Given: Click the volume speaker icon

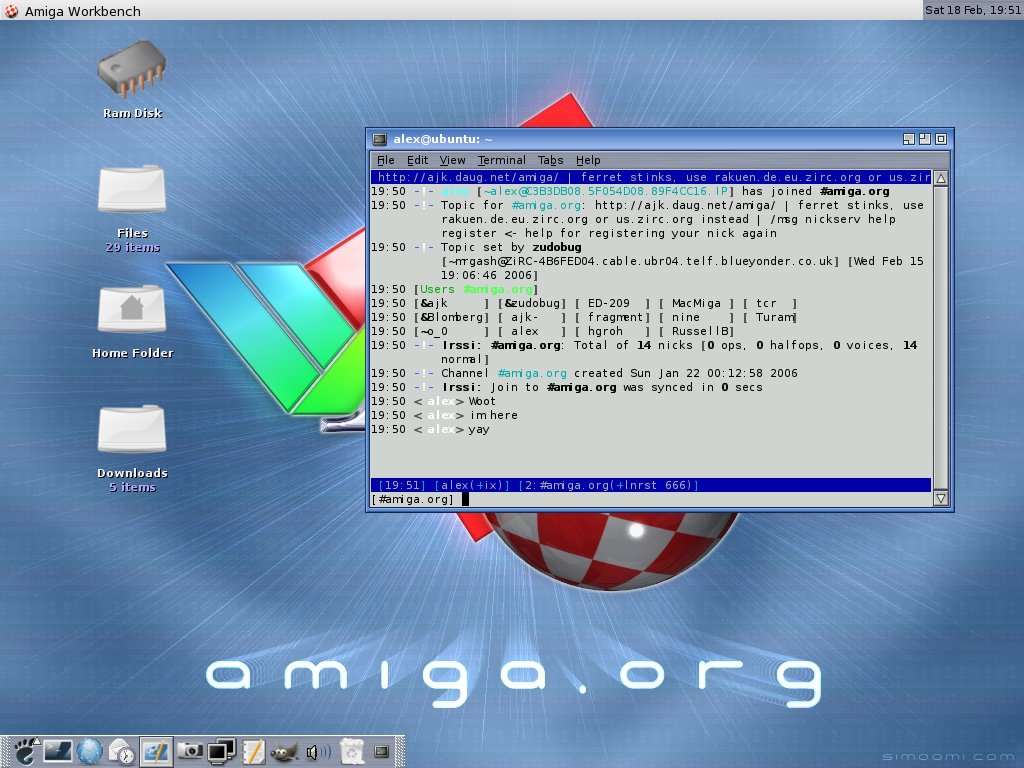Looking at the screenshot, I should (x=318, y=752).
